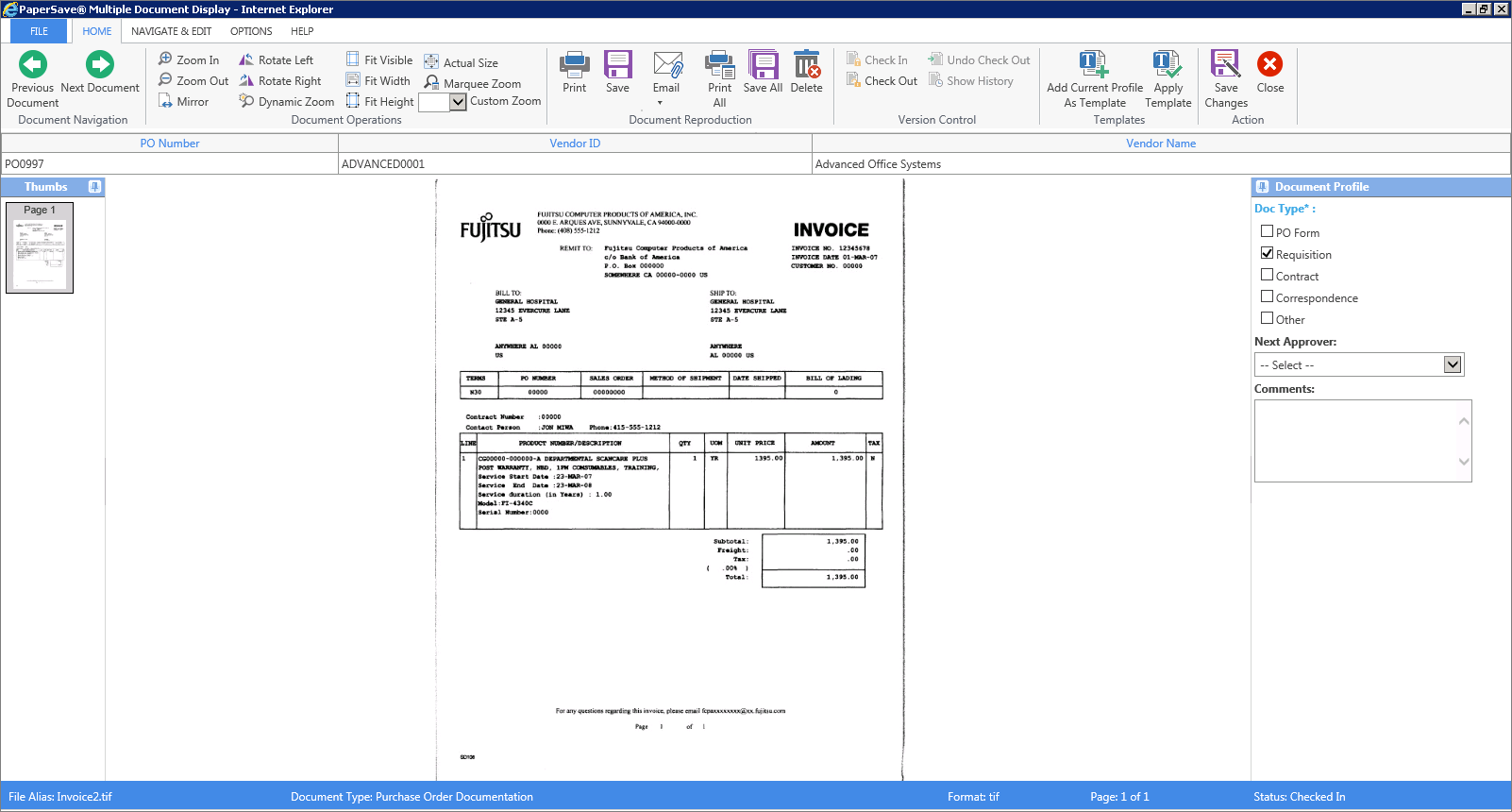The width and height of the screenshot is (1512, 812).
Task: Check Out the document
Action: (x=882, y=80)
